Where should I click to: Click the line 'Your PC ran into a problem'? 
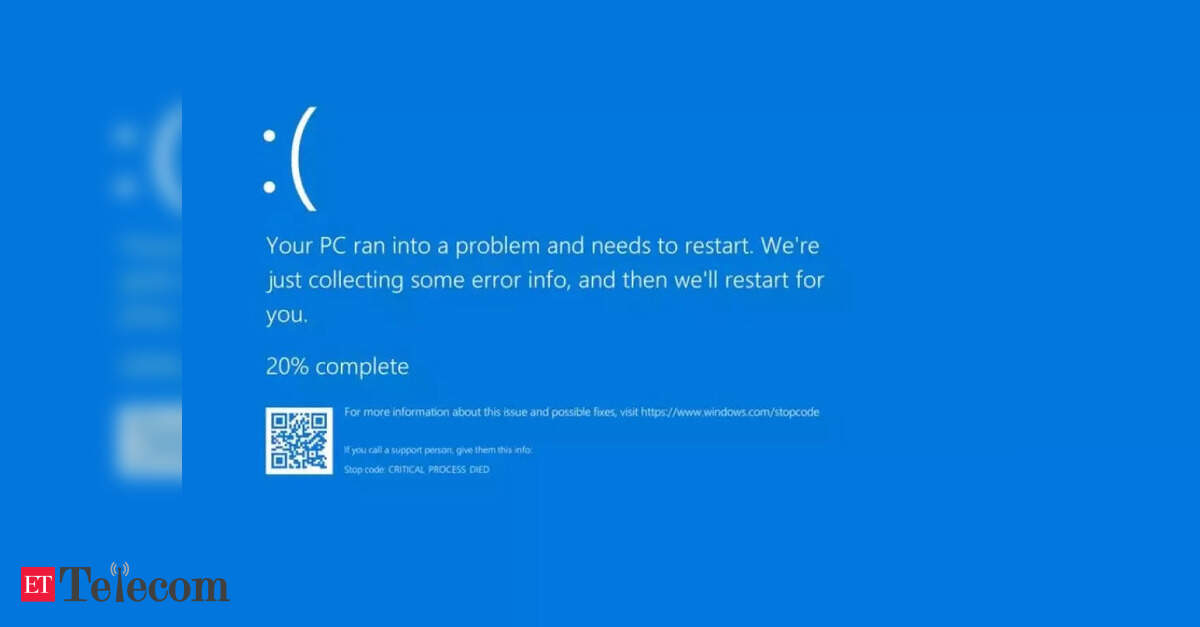[542, 246]
